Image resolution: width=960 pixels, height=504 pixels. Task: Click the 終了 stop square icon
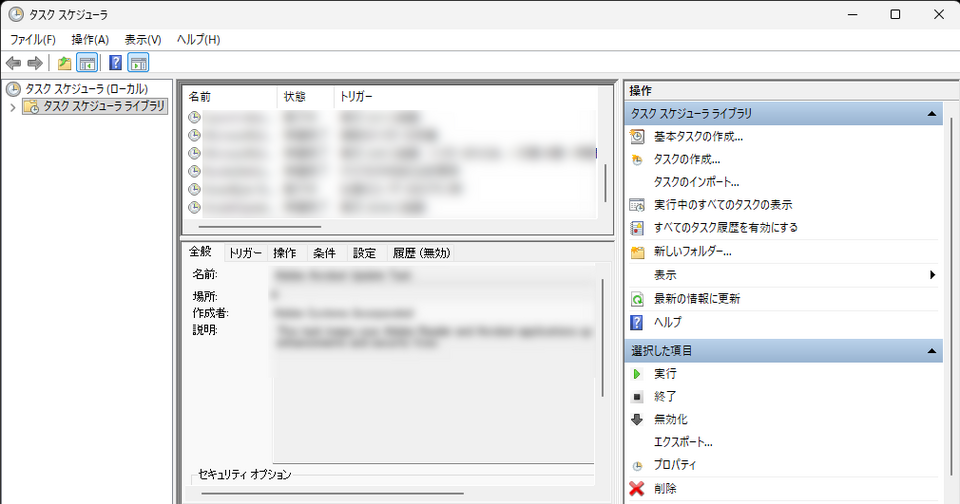tap(637, 397)
